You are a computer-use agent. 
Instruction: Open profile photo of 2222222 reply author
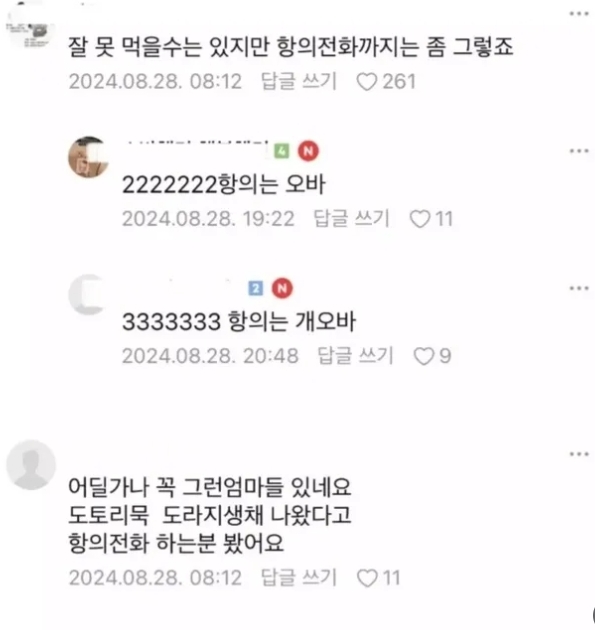(x=88, y=157)
